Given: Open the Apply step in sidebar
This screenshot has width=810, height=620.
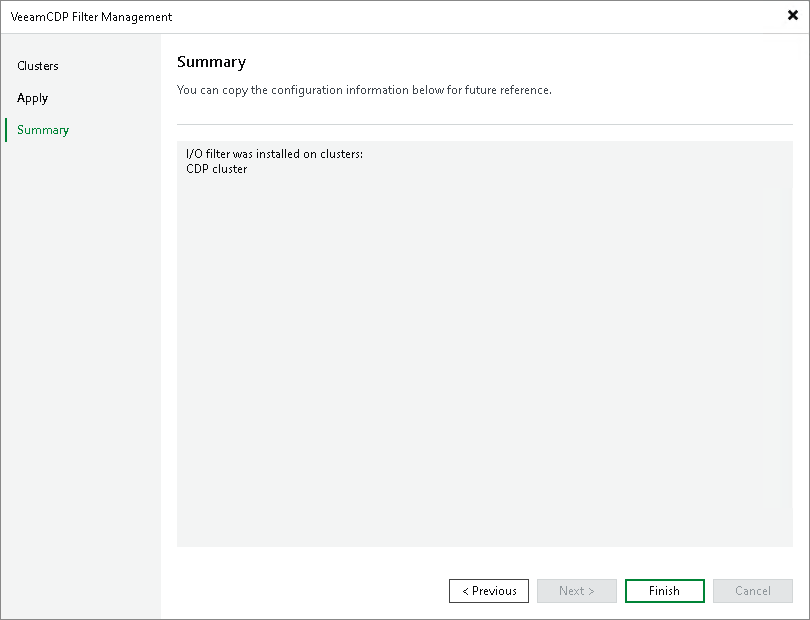Looking at the screenshot, I should 33,98.
